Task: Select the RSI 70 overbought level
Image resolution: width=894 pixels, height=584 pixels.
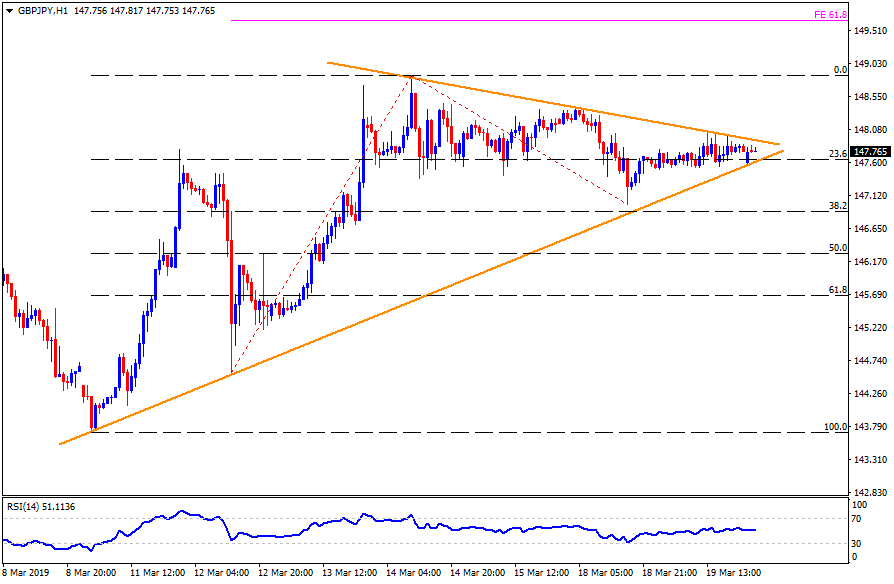Action: tap(857, 519)
